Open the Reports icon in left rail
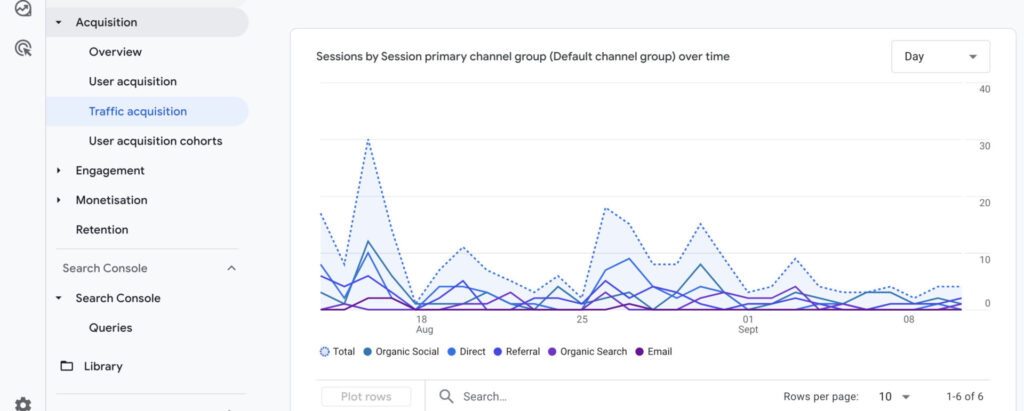The image size is (1024, 411). (x=23, y=8)
